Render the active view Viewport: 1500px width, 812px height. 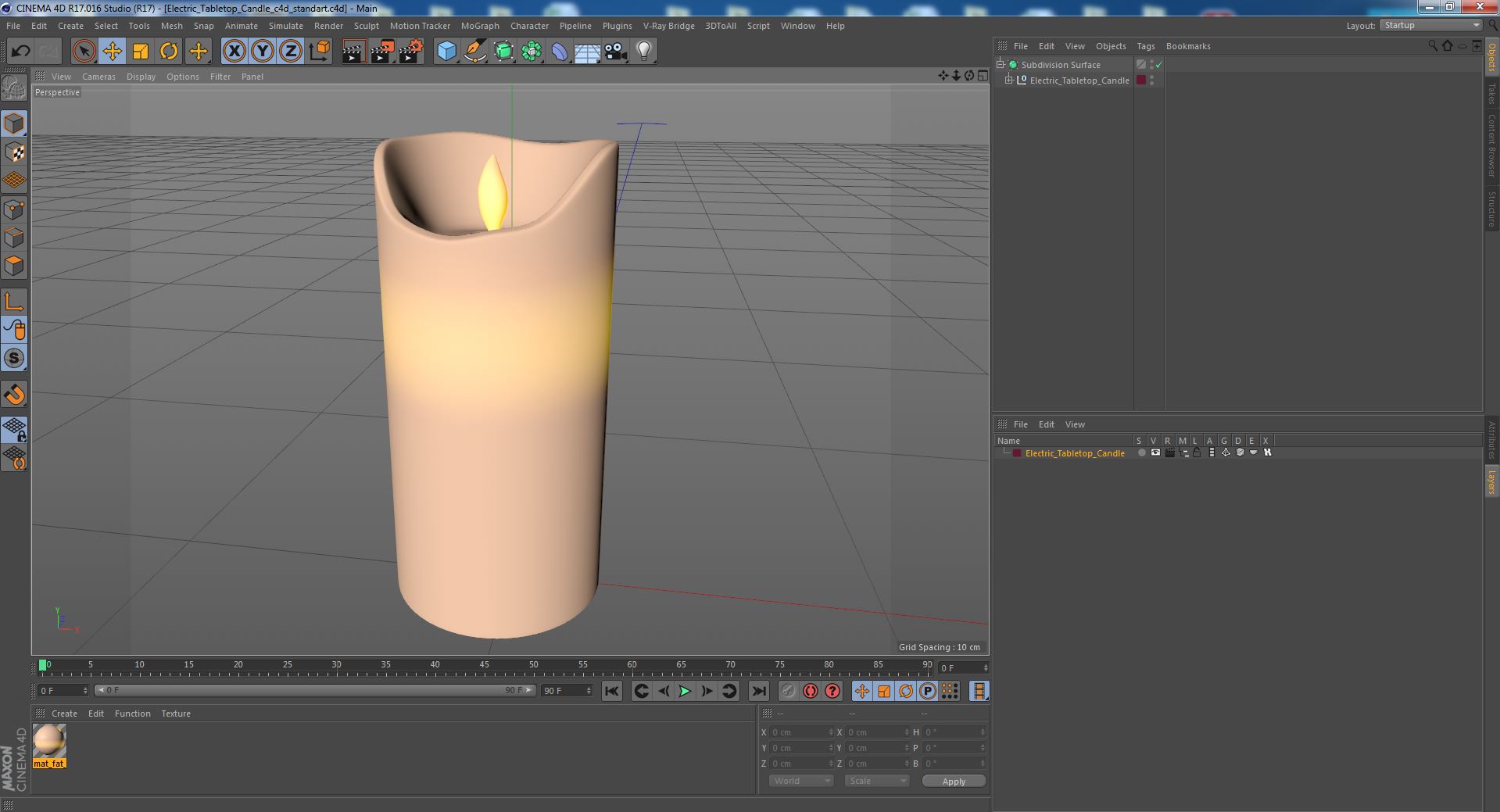353,52
